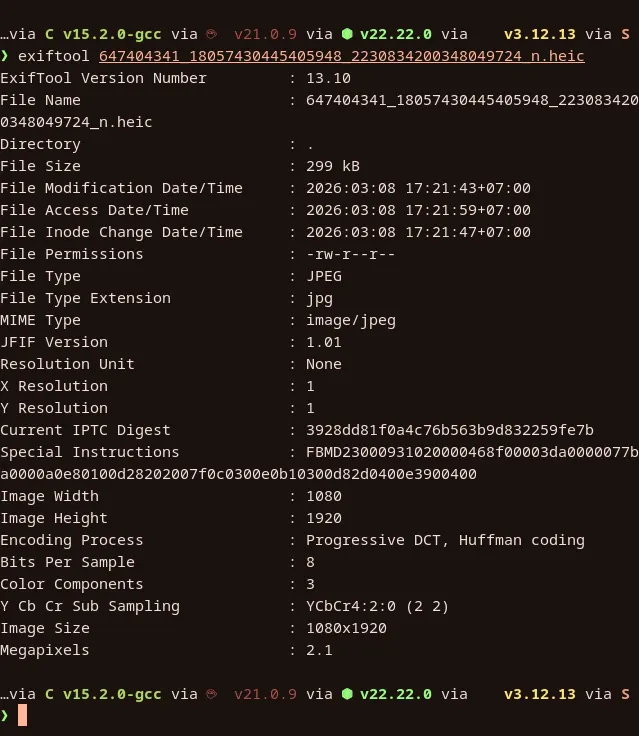Click the MIME Type value image/jpeg

point(350,320)
